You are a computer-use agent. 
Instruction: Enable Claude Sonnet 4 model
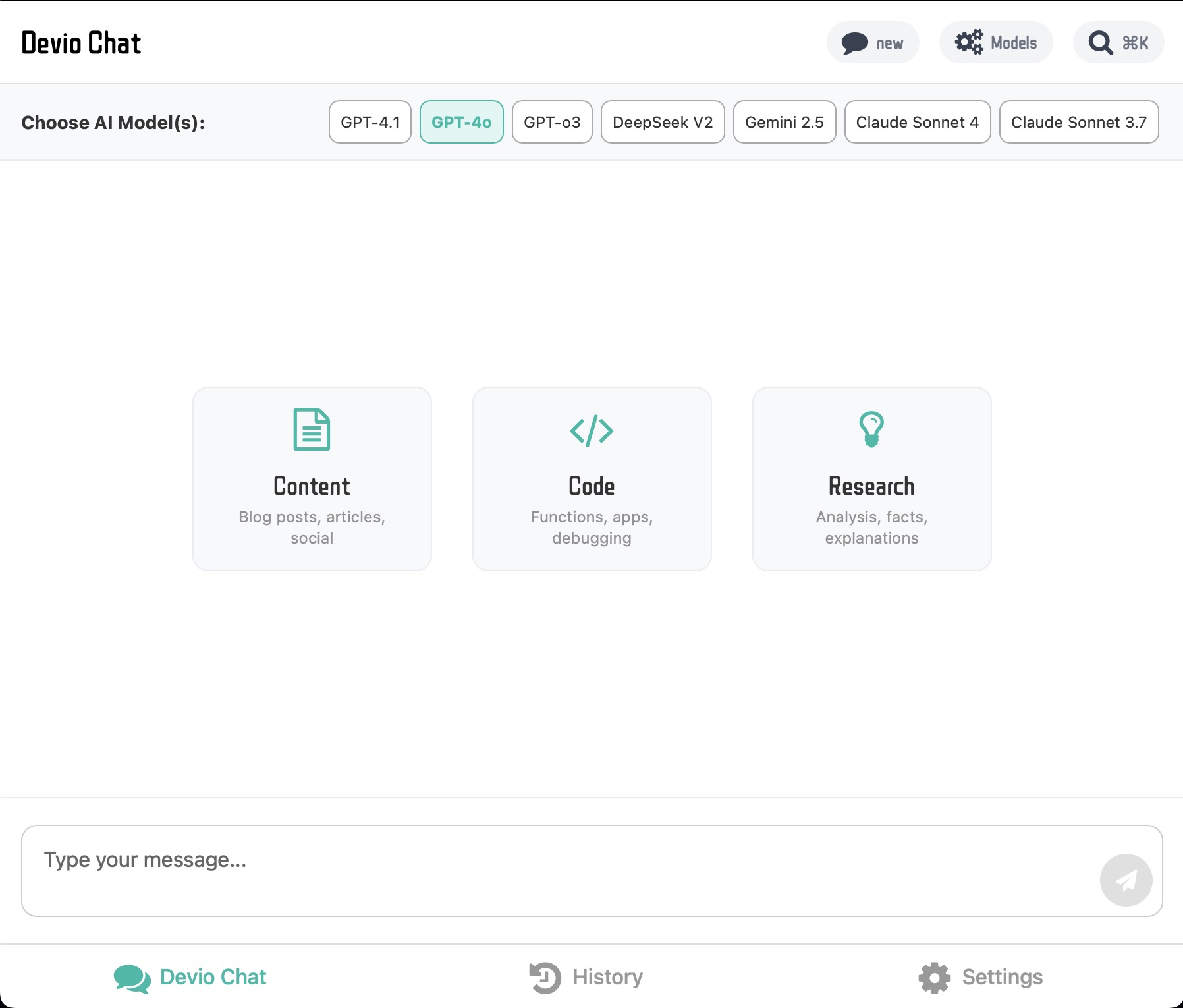(918, 122)
